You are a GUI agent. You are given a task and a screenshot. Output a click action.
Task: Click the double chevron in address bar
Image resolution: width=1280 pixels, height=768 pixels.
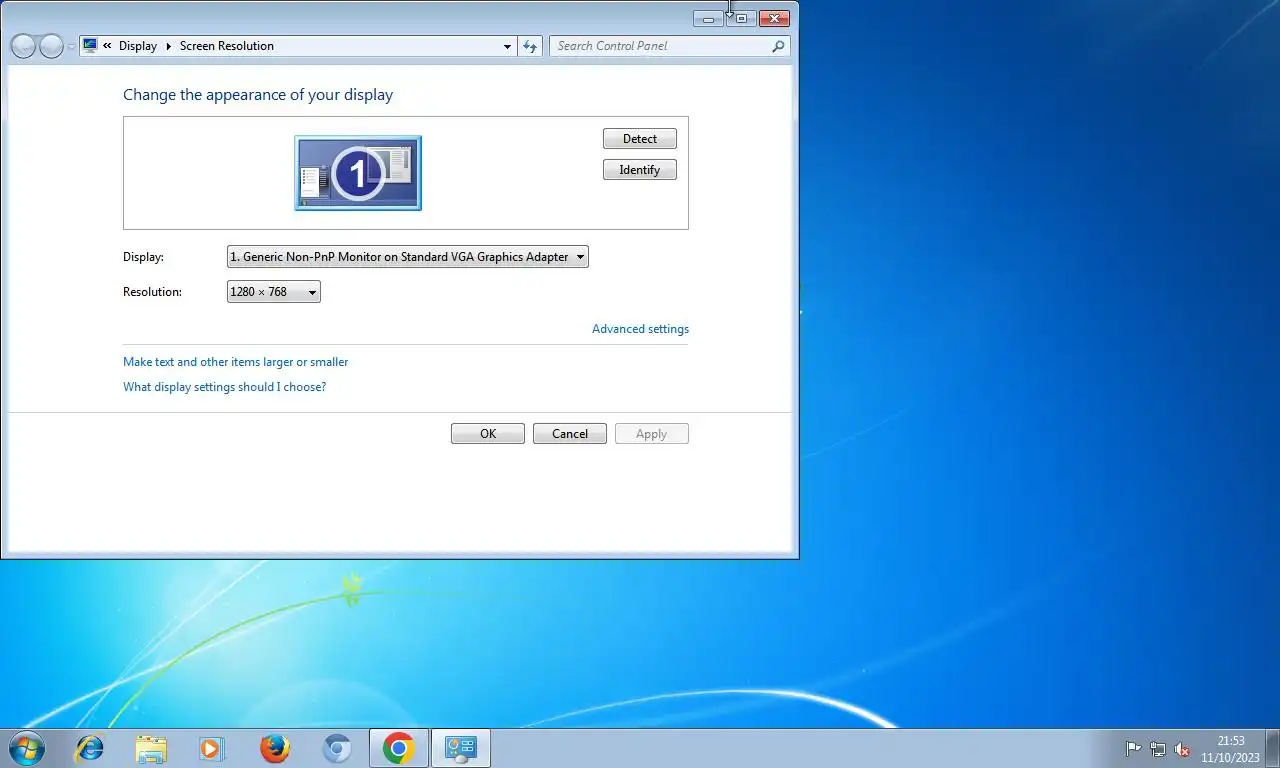[107, 46]
